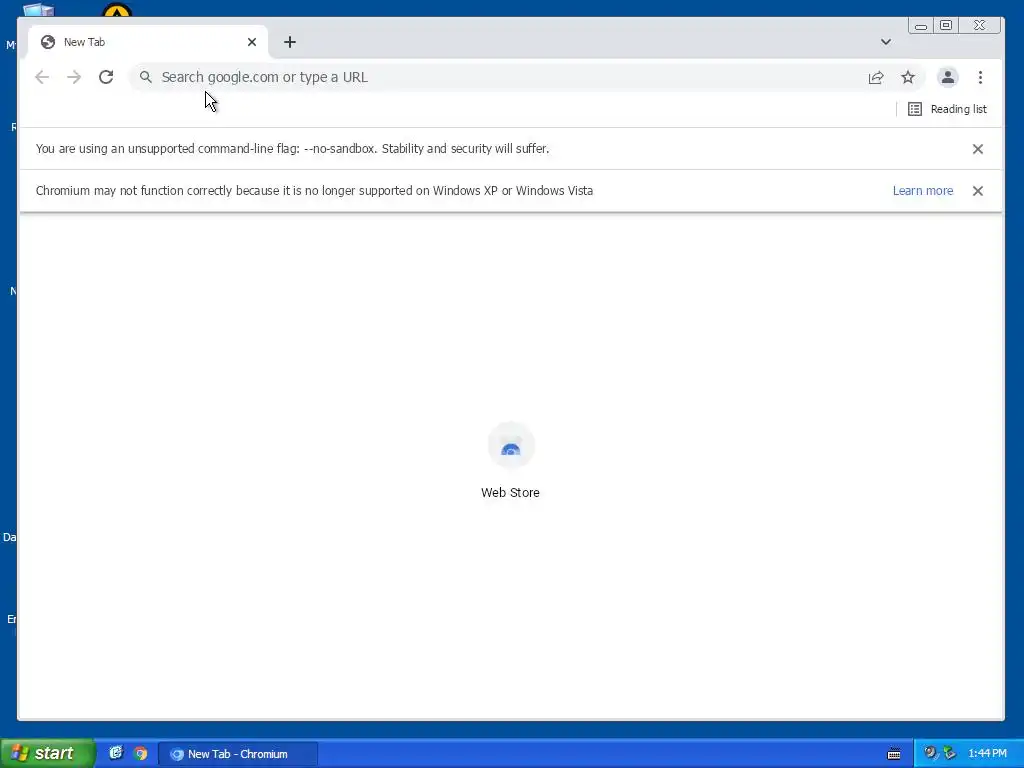This screenshot has height=768, width=1024.
Task: Open the Windows start menu
Action: point(48,754)
